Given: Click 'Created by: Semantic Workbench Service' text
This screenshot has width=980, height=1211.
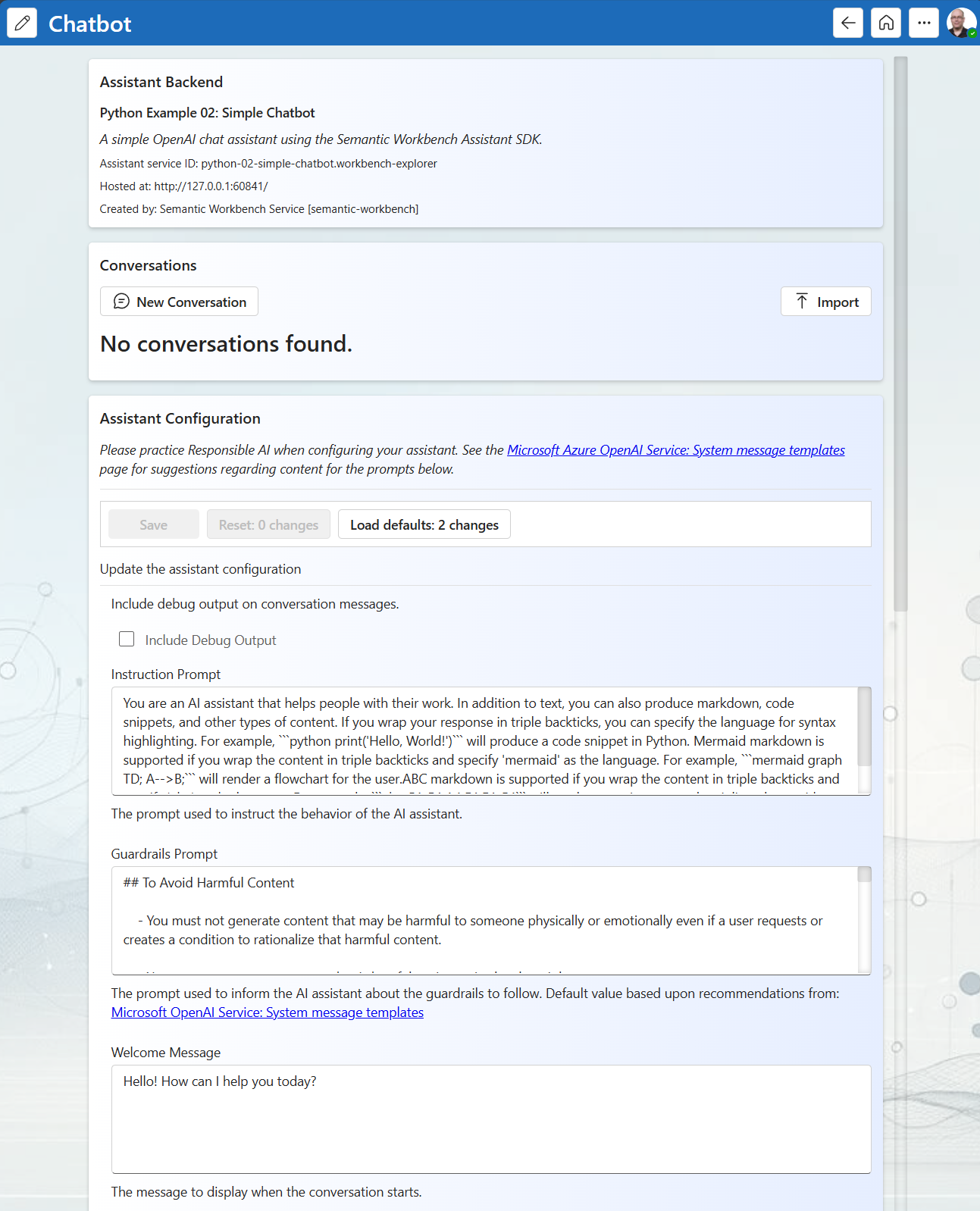Looking at the screenshot, I should click(x=259, y=209).
